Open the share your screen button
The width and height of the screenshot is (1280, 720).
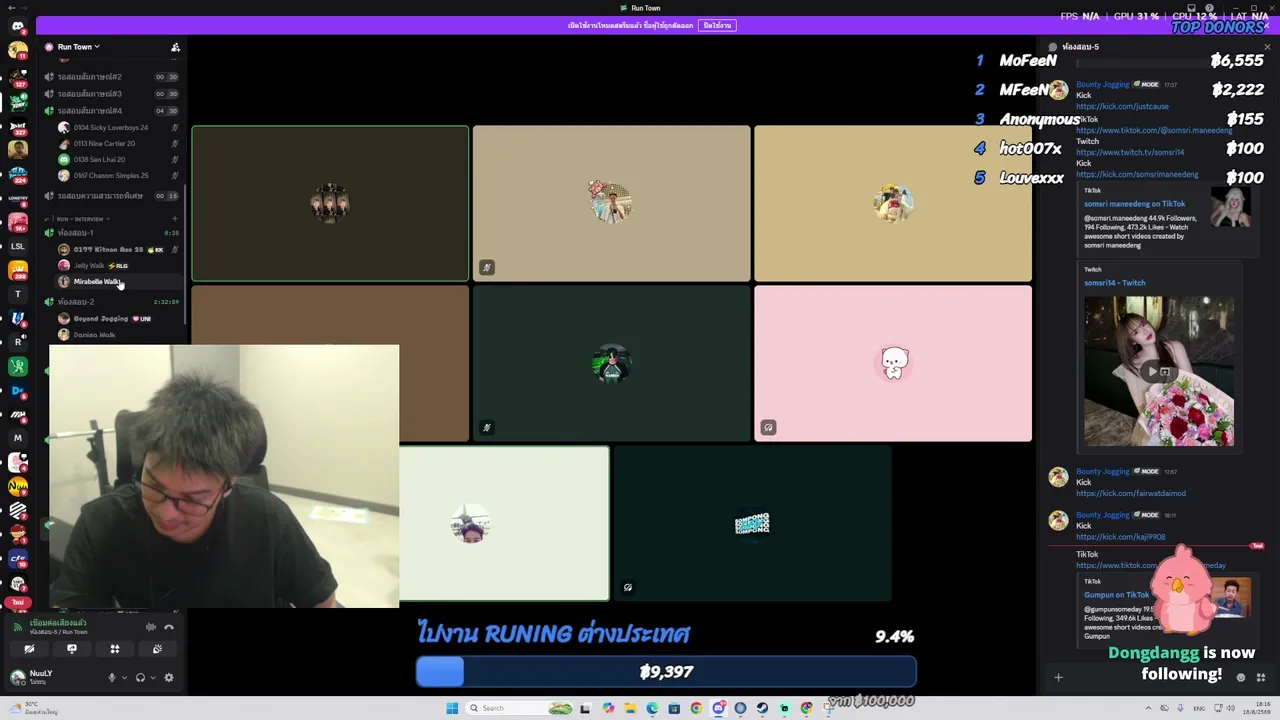tap(72, 650)
